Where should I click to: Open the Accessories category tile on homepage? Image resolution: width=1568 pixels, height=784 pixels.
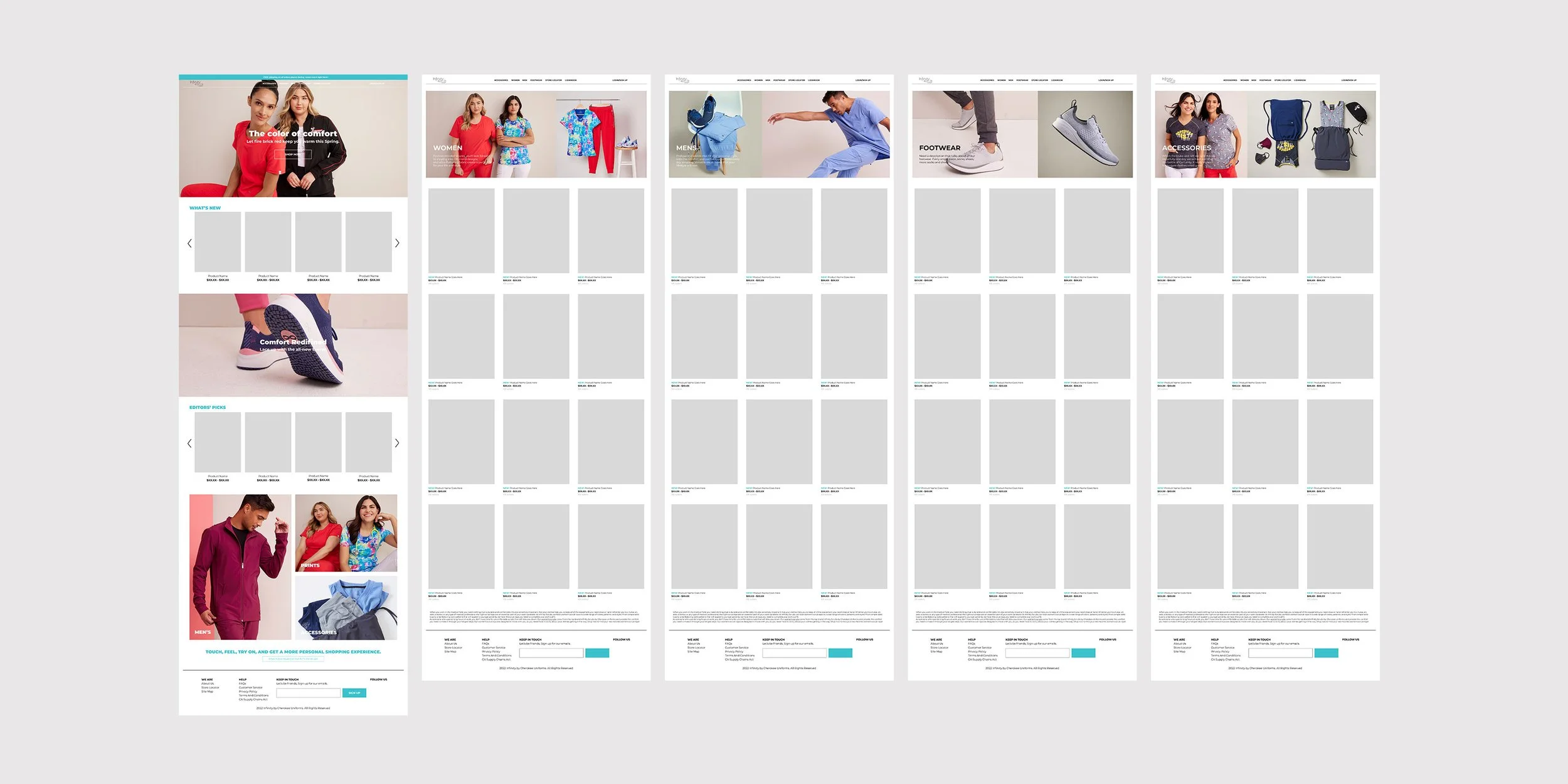[346, 608]
